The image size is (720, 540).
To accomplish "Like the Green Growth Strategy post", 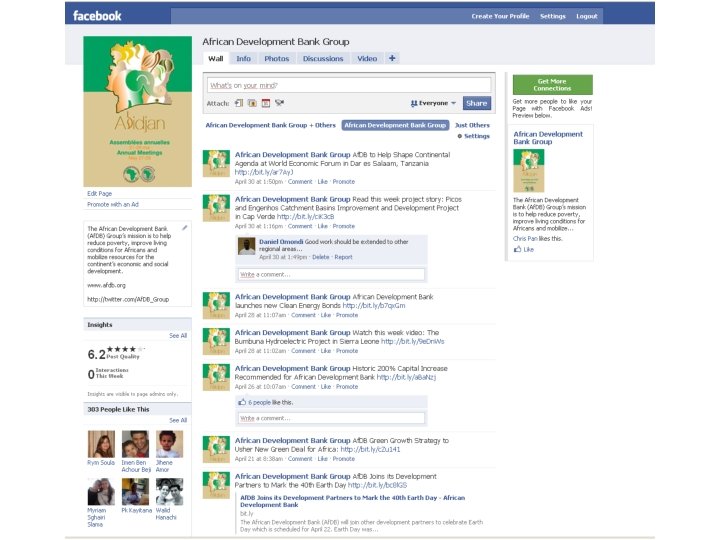I will 322,459.
